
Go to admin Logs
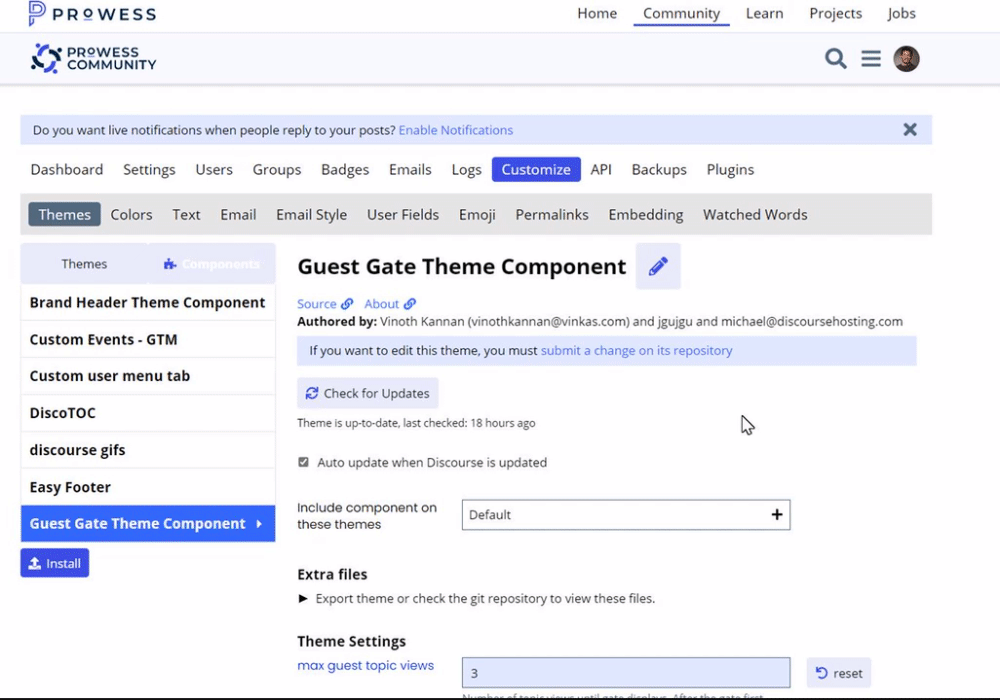tap(466, 170)
